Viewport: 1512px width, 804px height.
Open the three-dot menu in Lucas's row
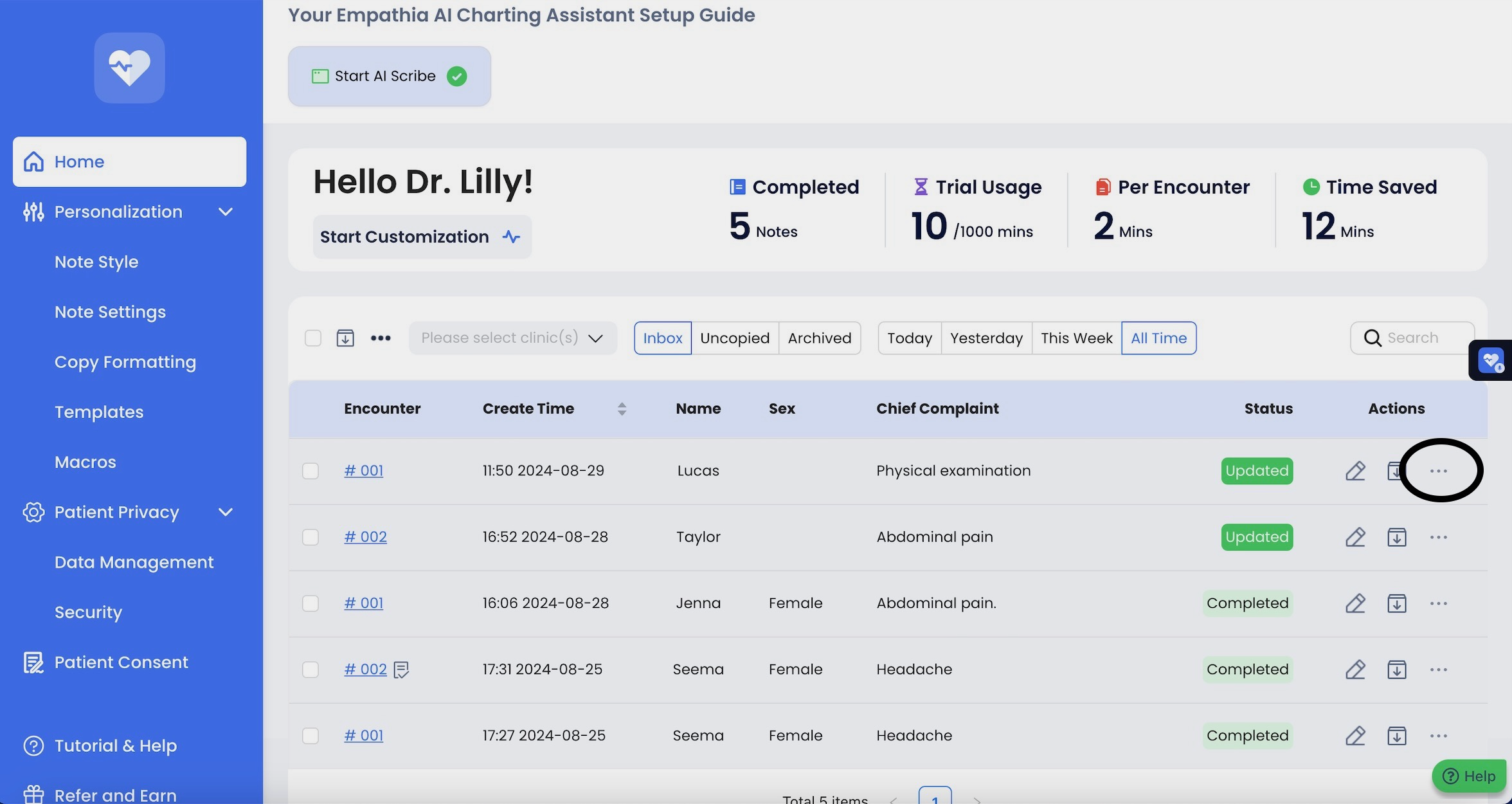(1439, 471)
